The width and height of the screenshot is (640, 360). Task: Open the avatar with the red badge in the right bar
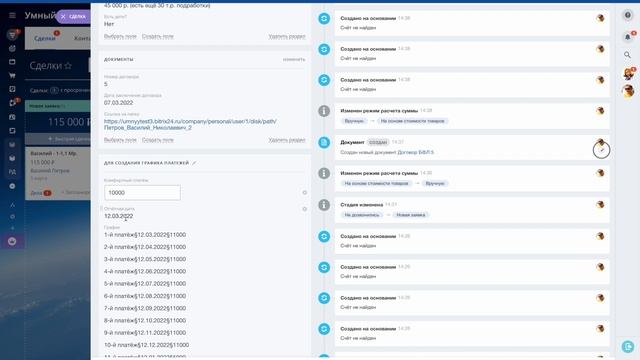[629, 74]
